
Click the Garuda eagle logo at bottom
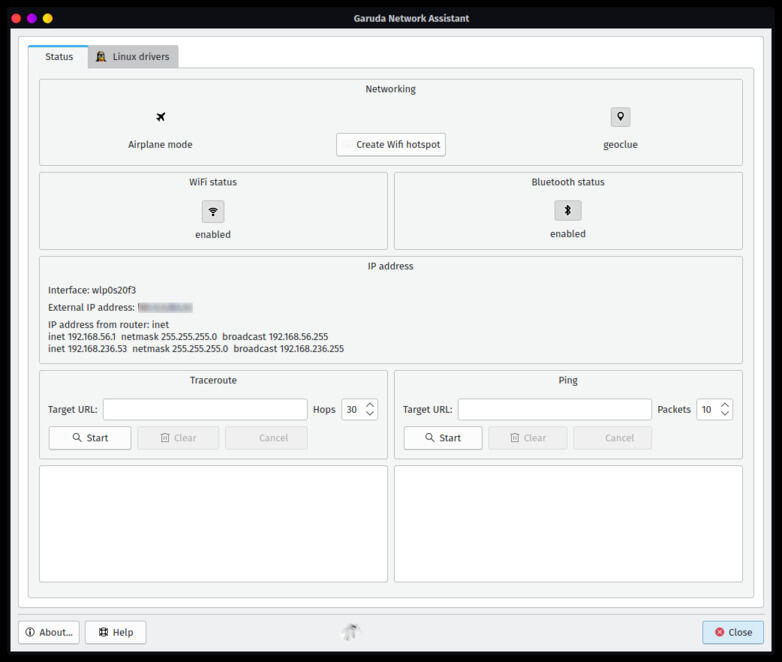(351, 632)
